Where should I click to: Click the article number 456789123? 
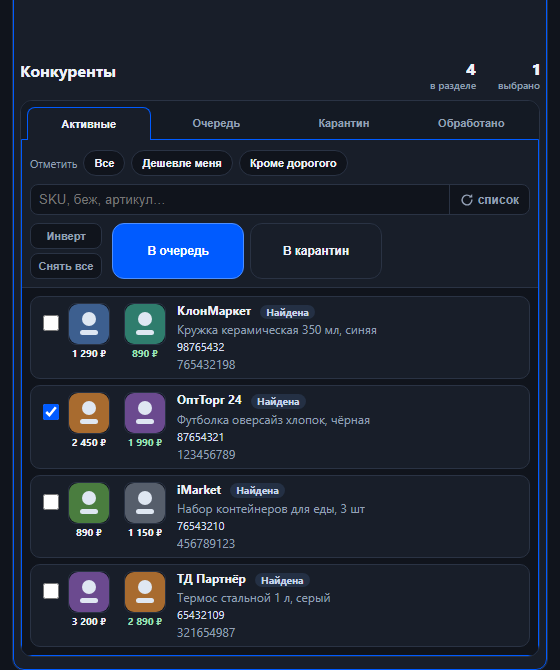point(206,544)
